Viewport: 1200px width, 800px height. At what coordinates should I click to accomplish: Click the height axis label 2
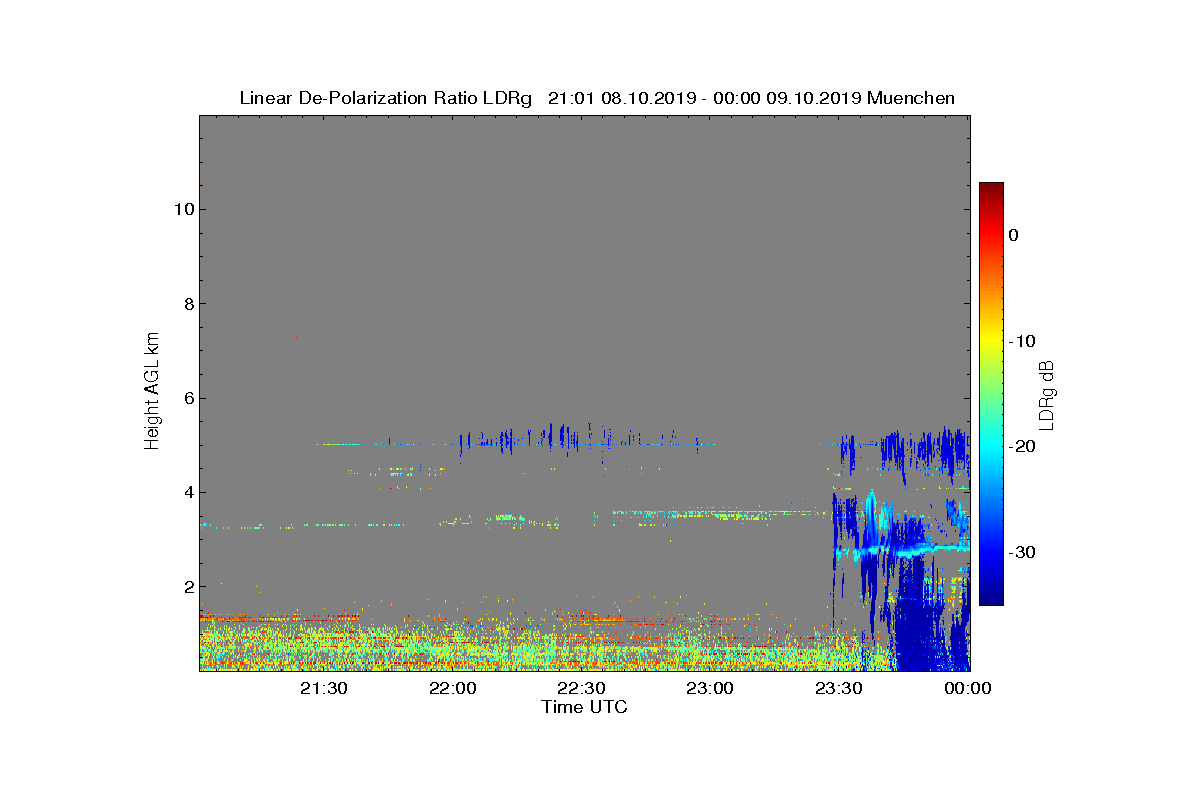(187, 586)
